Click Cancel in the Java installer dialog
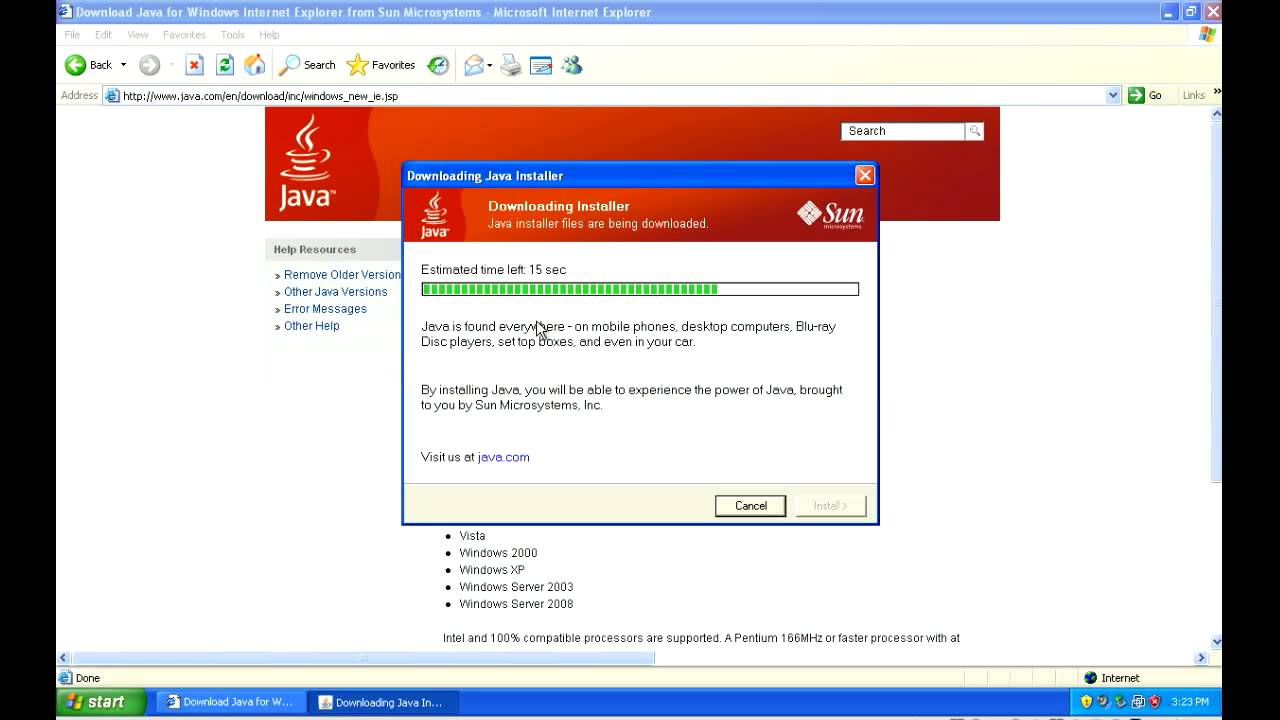The height and width of the screenshot is (720, 1280). (x=751, y=506)
